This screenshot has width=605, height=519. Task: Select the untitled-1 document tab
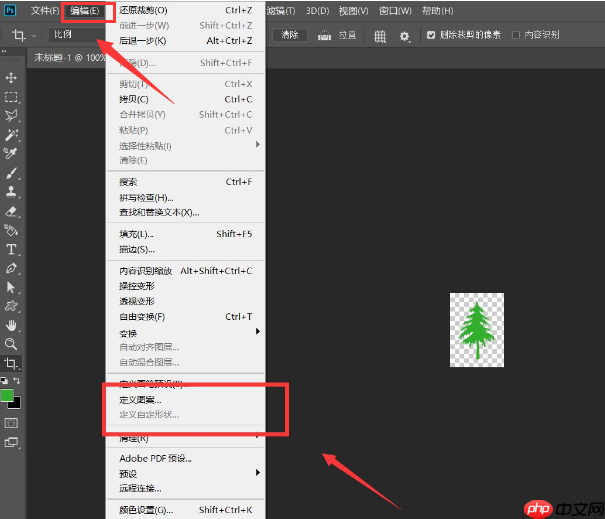(x=69, y=58)
